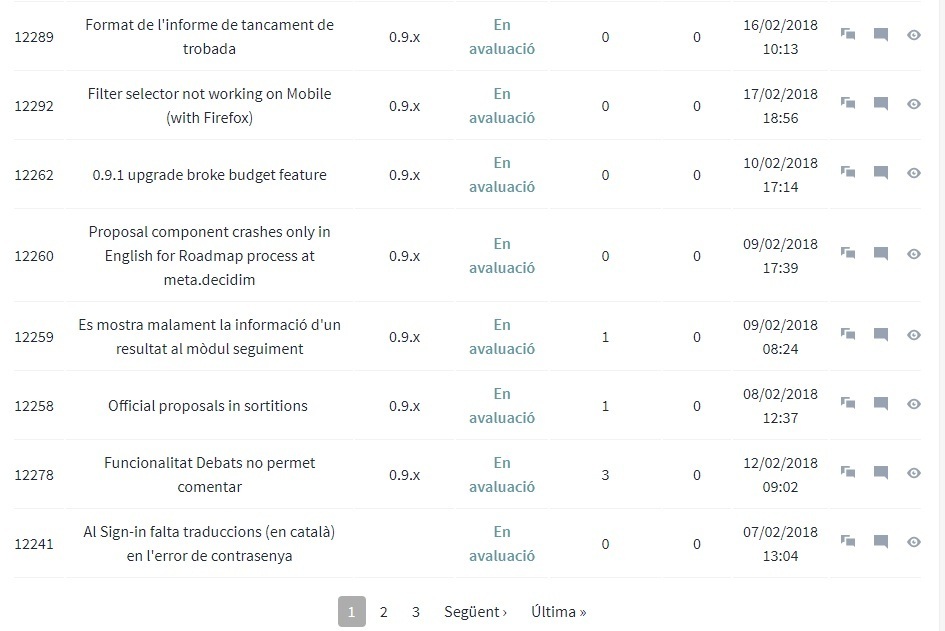
Task: Click the single comment bubble icon for proposal 12292
Action: 881,104
